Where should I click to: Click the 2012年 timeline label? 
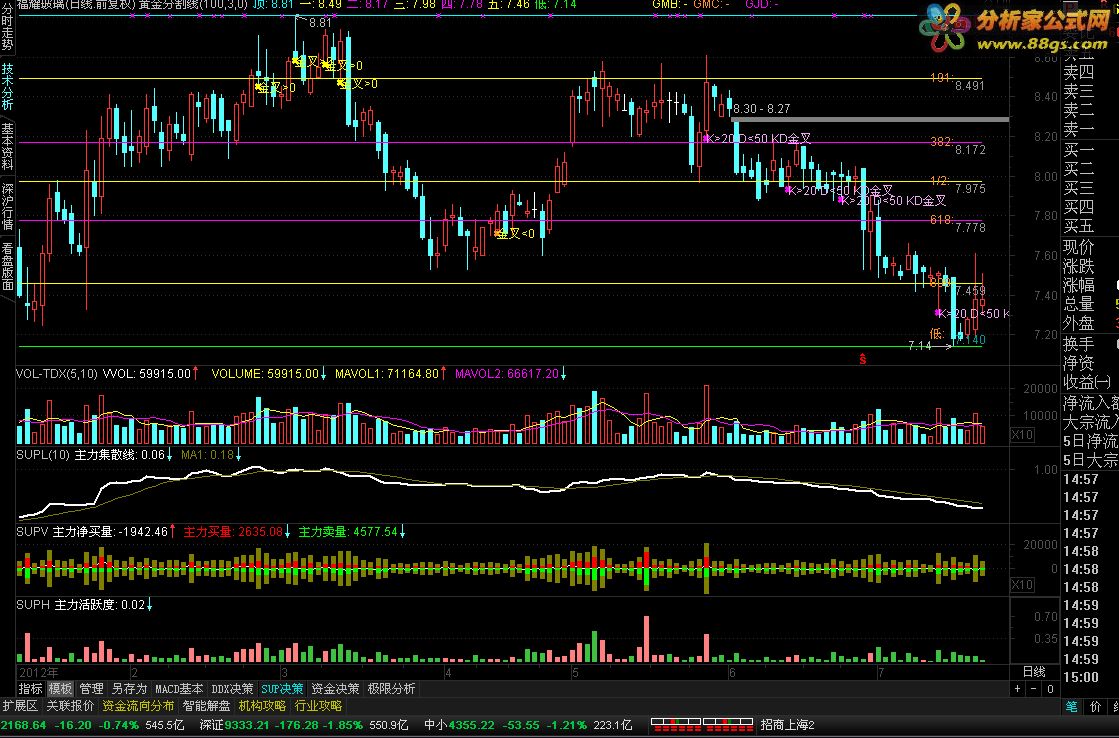tap(39, 672)
